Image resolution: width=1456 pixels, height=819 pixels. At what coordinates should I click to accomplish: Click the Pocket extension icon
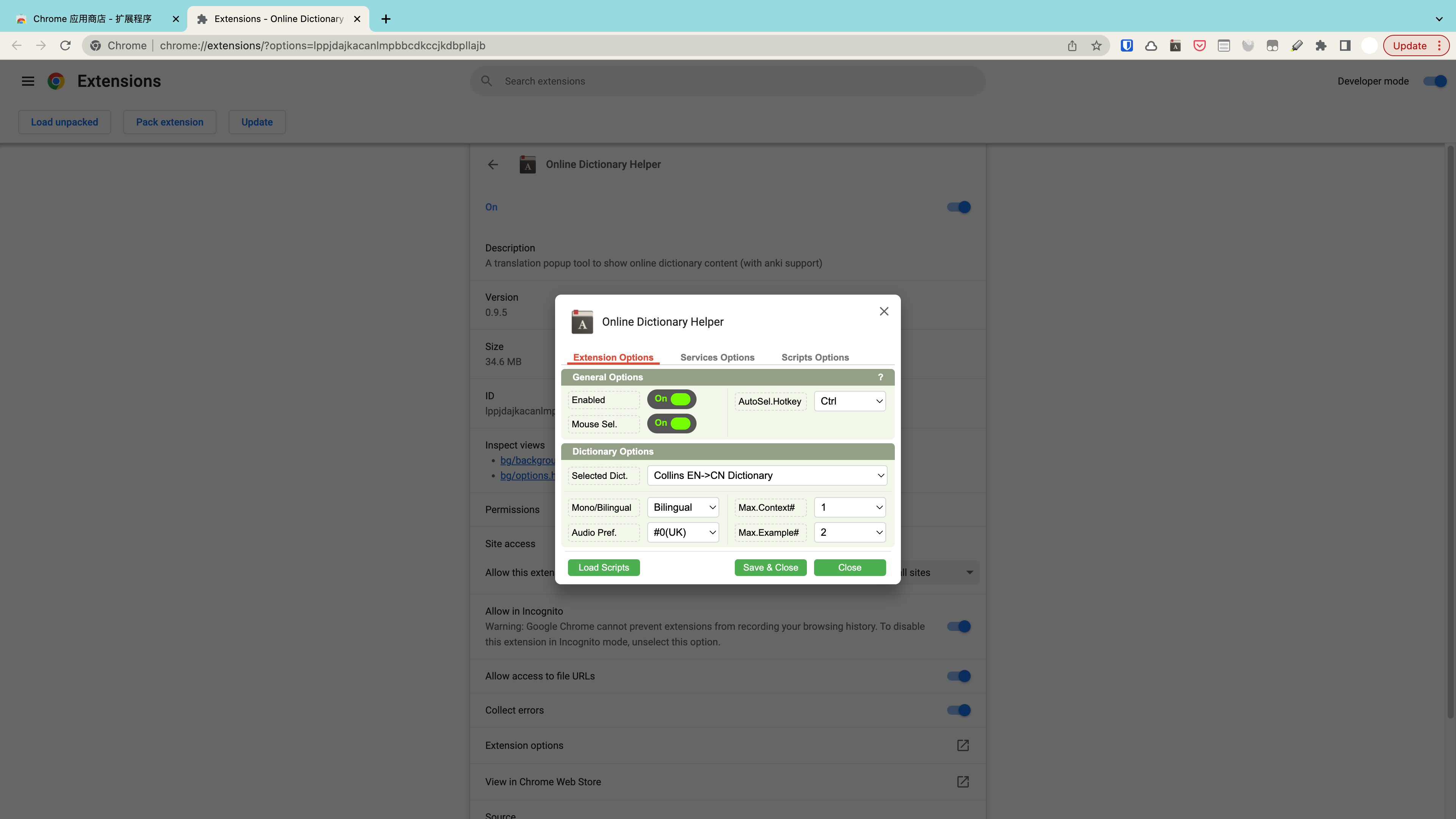pos(1199,46)
